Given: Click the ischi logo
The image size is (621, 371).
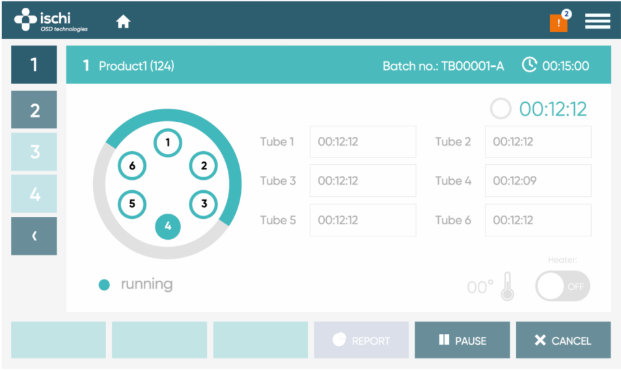Looking at the screenshot, I should (51, 20).
